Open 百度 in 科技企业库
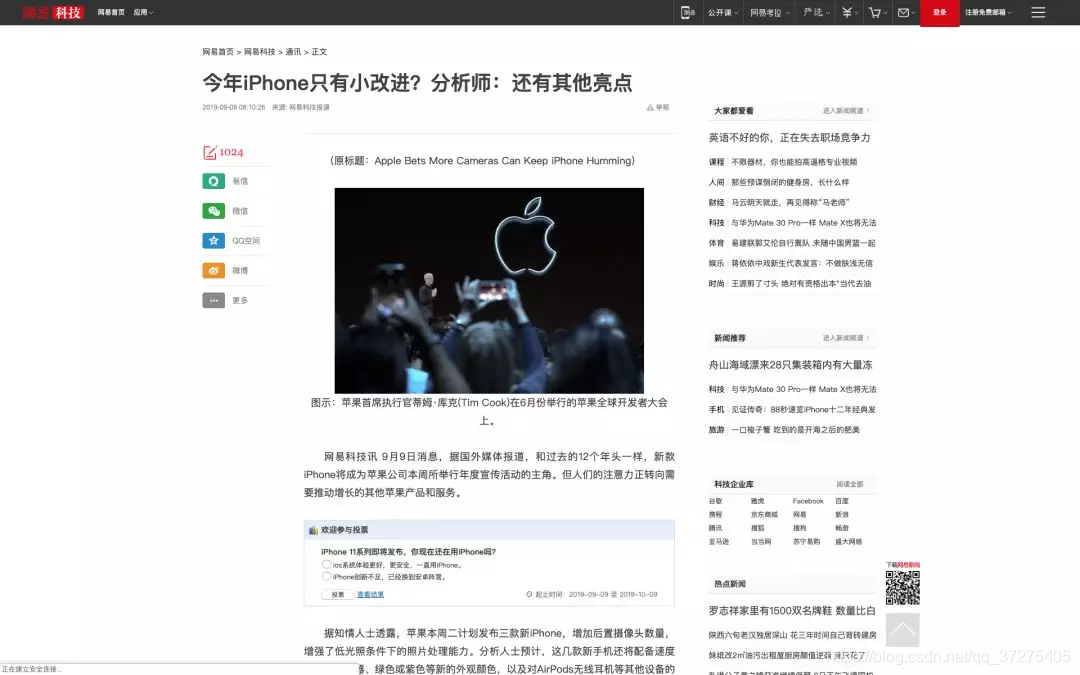1080x675 pixels. pos(842,501)
